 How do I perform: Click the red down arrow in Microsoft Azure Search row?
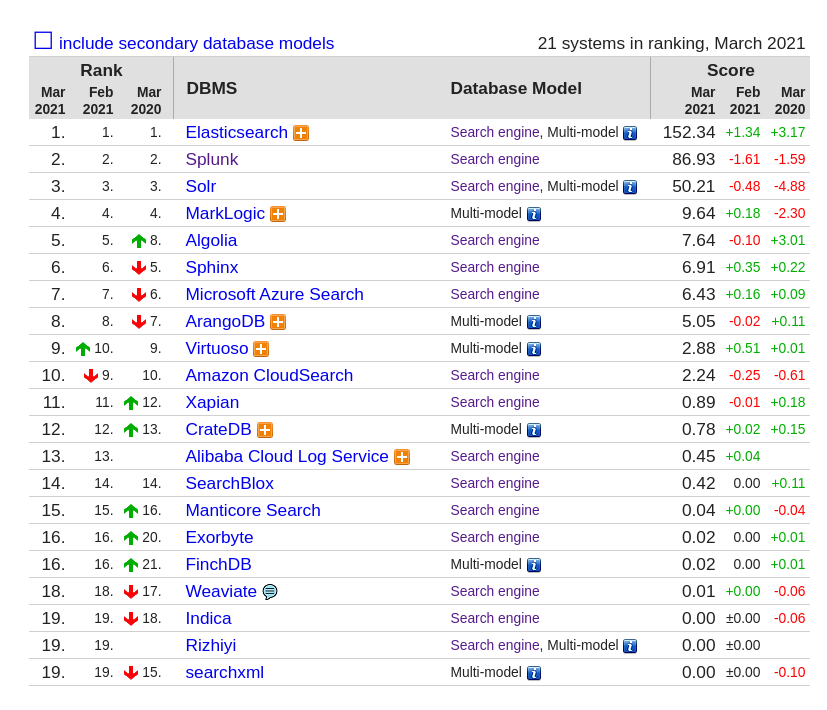pos(139,295)
